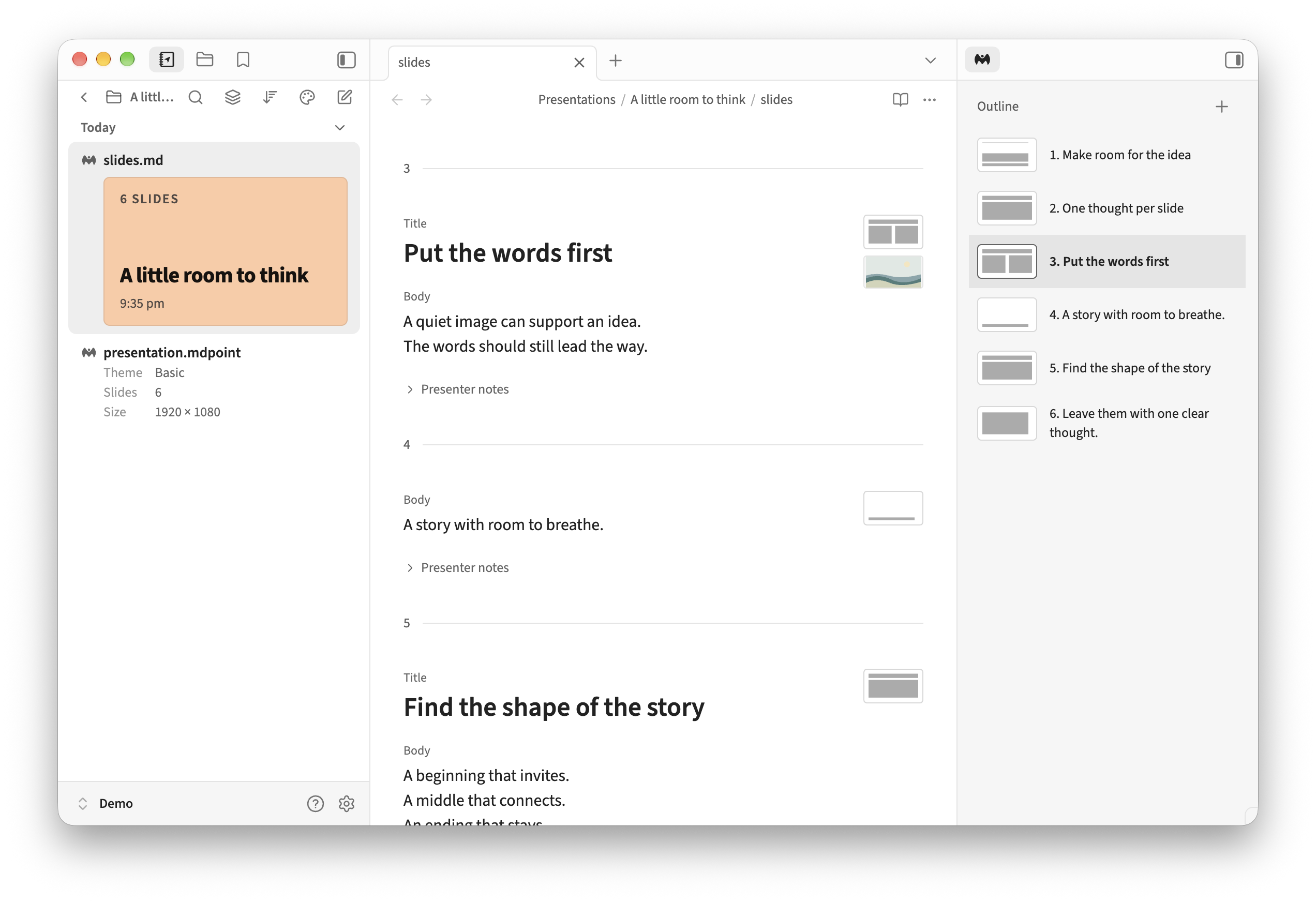Select outline slide 6 Leave them with one

click(1106, 423)
